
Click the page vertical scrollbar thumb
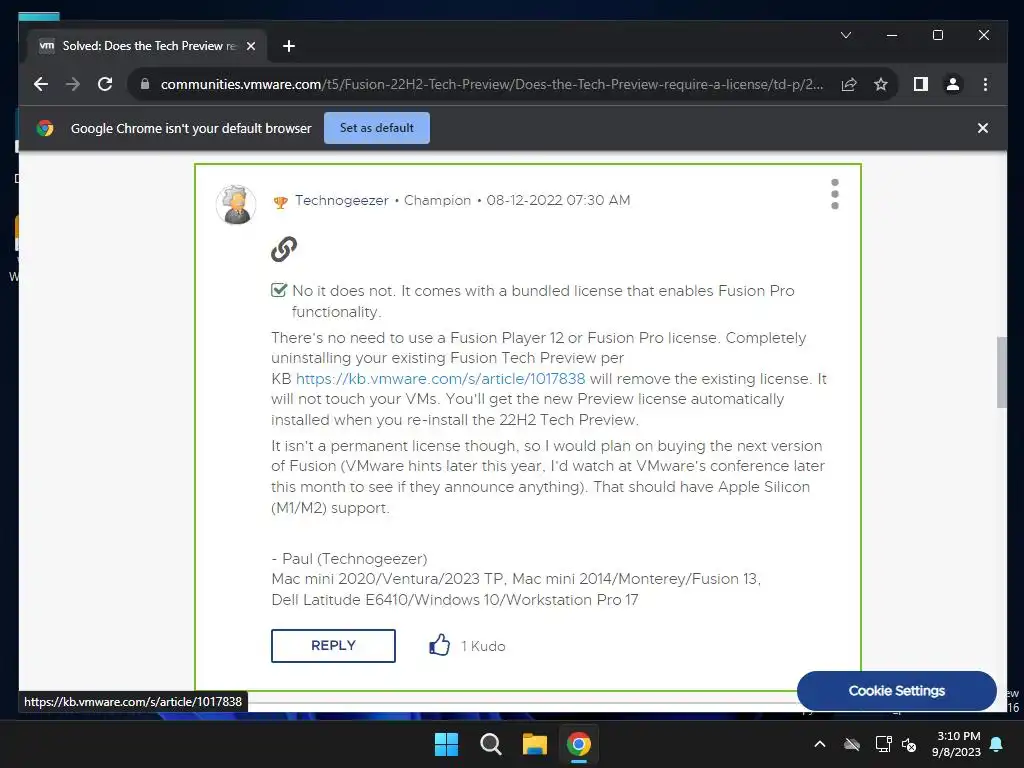(1001, 372)
